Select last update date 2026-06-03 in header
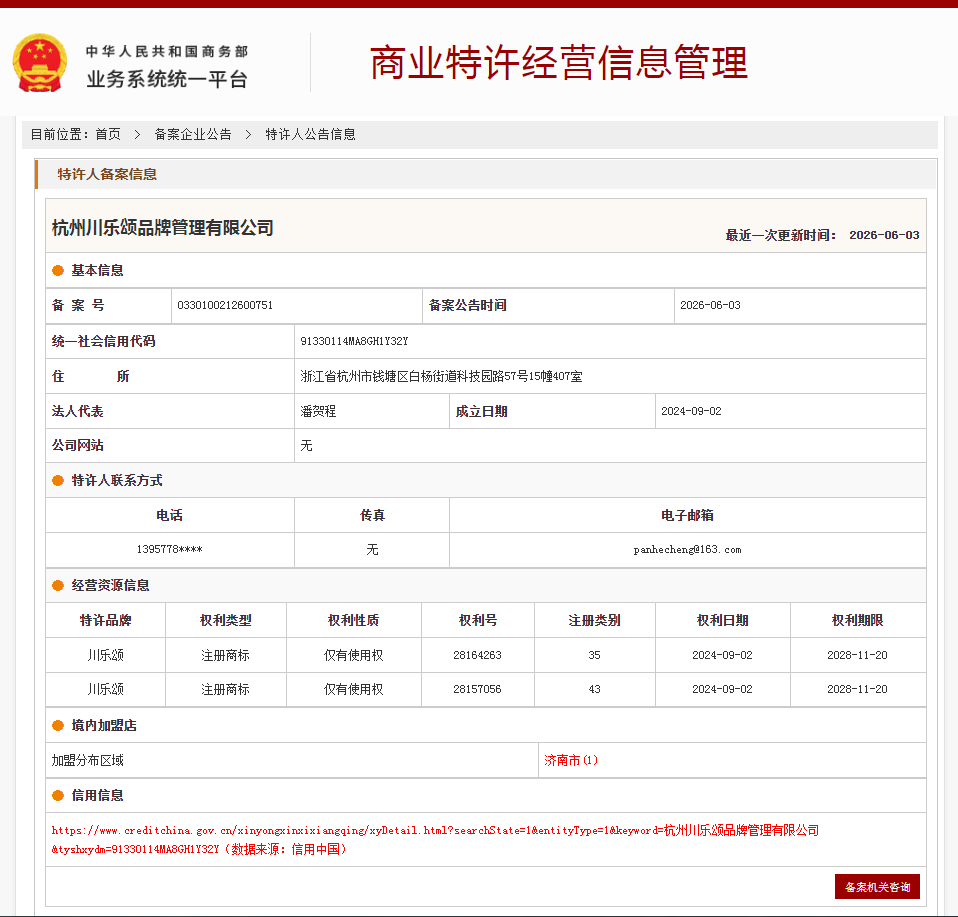The width and height of the screenshot is (958, 917). coord(884,235)
